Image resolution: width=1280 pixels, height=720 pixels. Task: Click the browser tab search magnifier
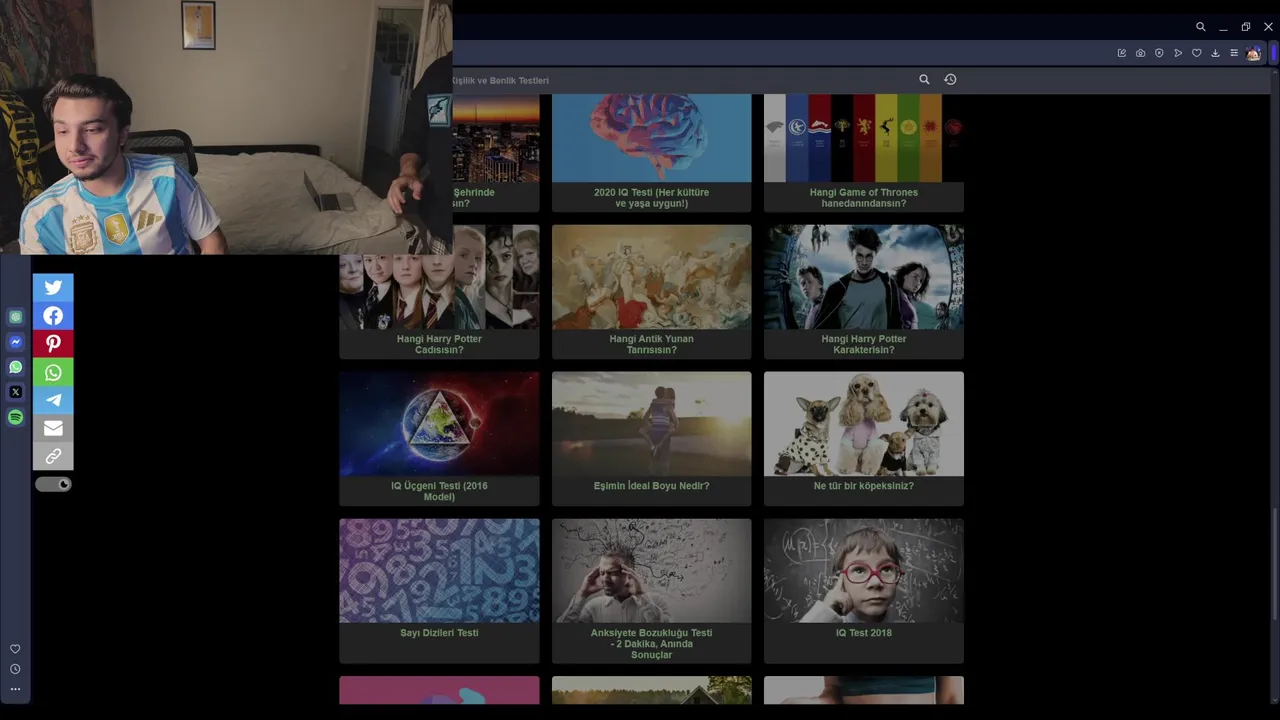[x=1200, y=27]
